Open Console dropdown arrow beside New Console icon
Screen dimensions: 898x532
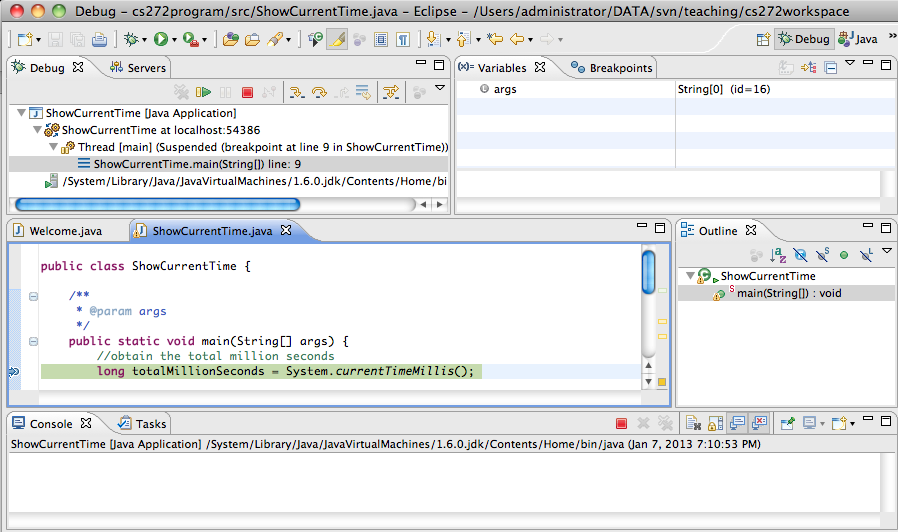click(x=853, y=424)
